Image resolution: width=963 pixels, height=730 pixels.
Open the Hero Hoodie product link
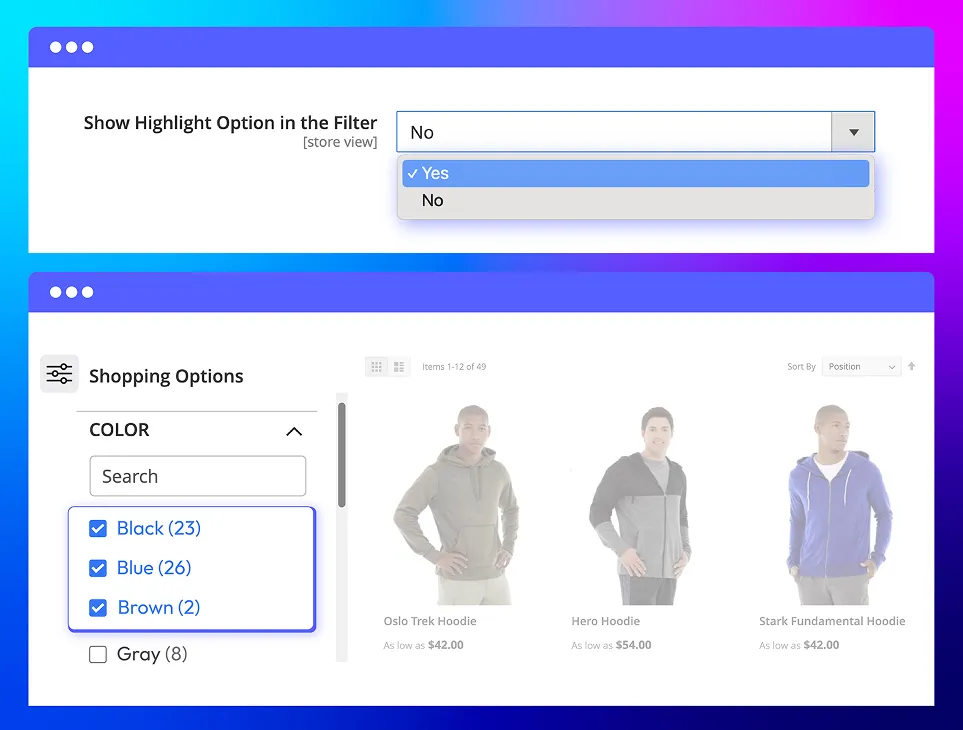point(605,621)
